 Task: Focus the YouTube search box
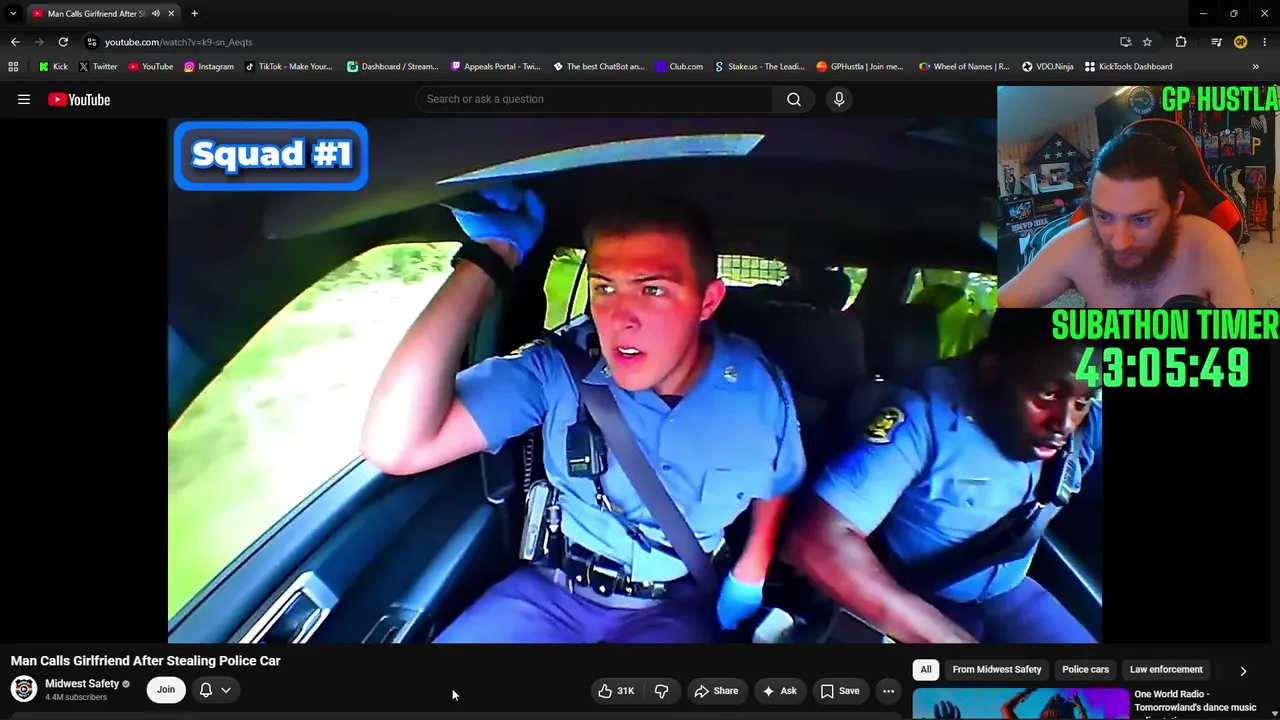[x=594, y=99]
